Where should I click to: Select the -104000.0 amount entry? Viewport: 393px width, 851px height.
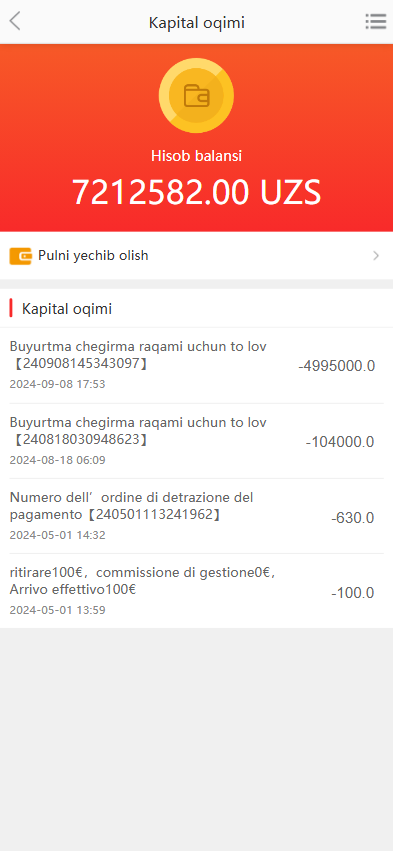(x=340, y=442)
